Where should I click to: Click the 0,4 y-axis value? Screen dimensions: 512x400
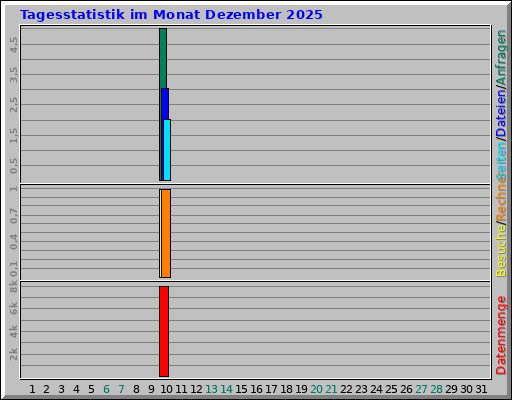point(14,242)
